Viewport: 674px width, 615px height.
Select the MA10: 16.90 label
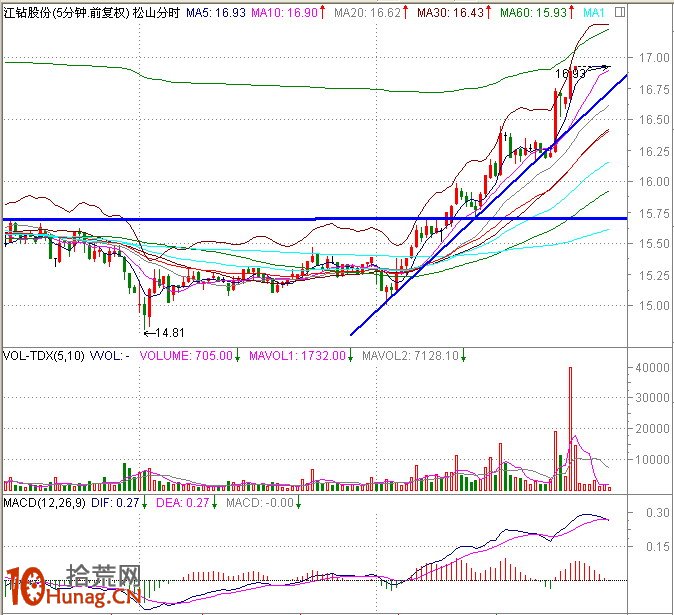[285, 13]
